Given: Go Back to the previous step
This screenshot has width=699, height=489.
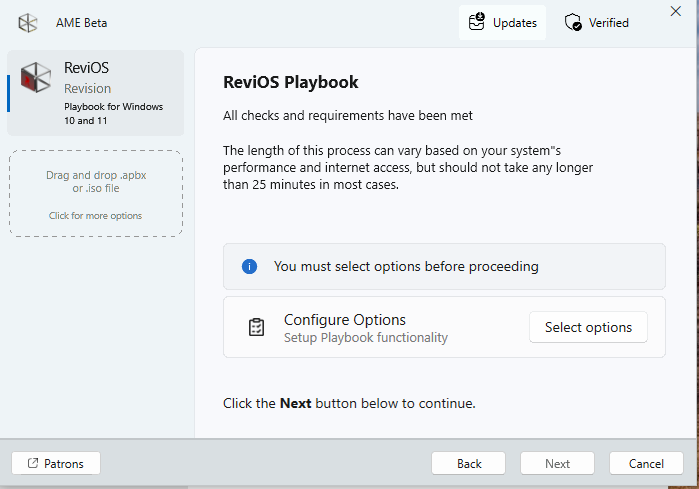Looking at the screenshot, I should (469, 464).
